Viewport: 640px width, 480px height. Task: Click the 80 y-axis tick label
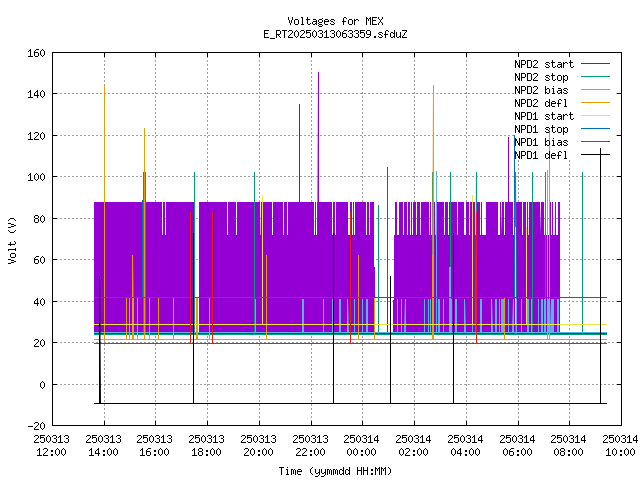pyautogui.click(x=39, y=219)
